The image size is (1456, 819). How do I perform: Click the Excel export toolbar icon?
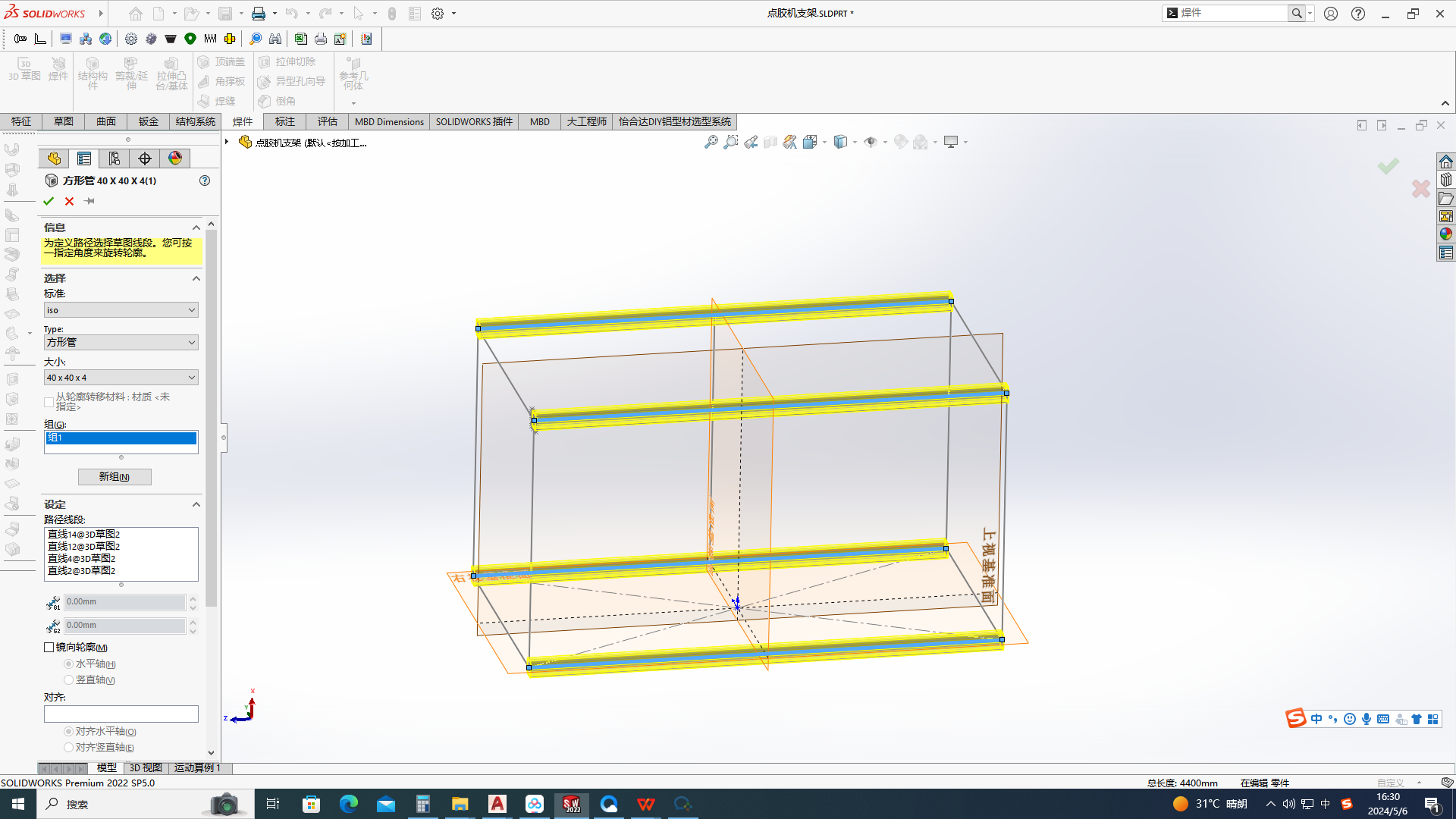(301, 39)
